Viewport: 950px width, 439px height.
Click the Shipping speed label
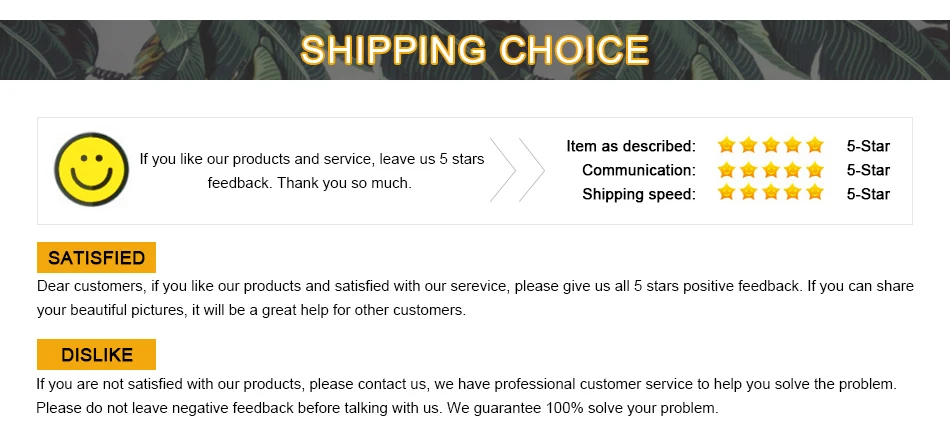point(639,194)
